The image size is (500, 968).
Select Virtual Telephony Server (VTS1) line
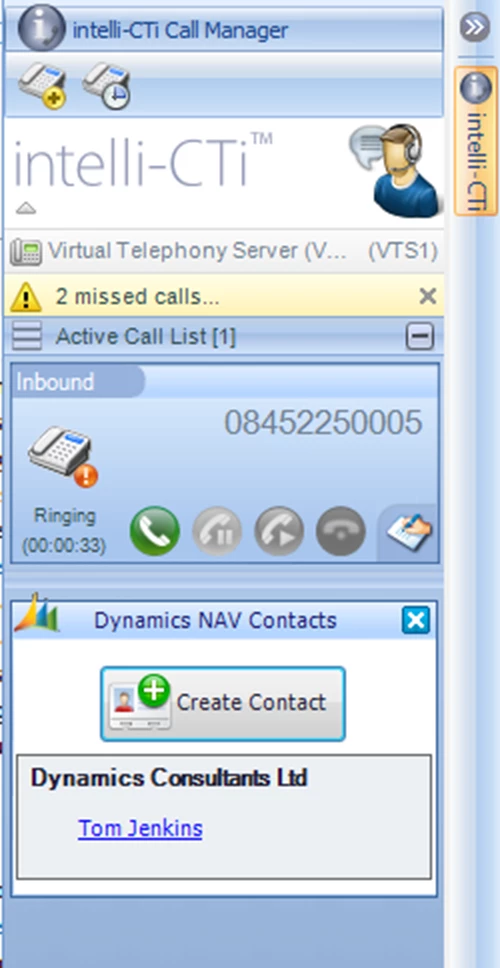click(x=224, y=251)
